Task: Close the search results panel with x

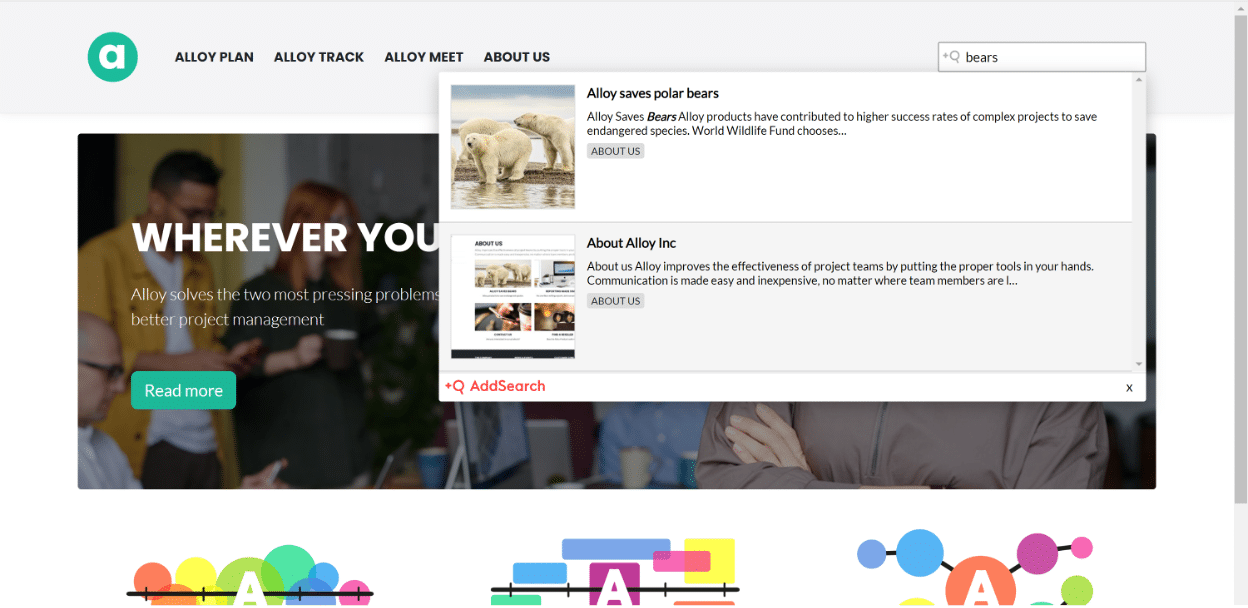Action: [1129, 387]
